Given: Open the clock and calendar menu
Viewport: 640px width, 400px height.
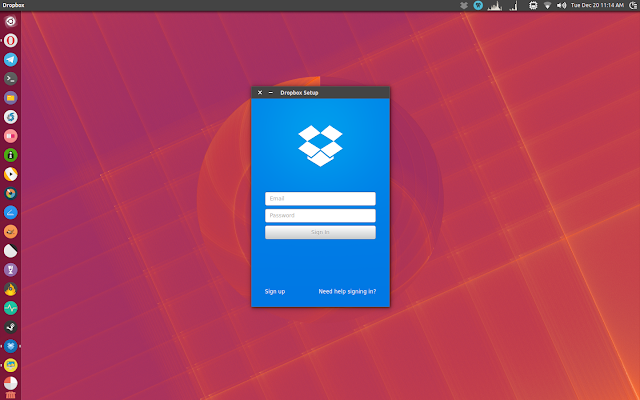Looking at the screenshot, I should (597, 5).
